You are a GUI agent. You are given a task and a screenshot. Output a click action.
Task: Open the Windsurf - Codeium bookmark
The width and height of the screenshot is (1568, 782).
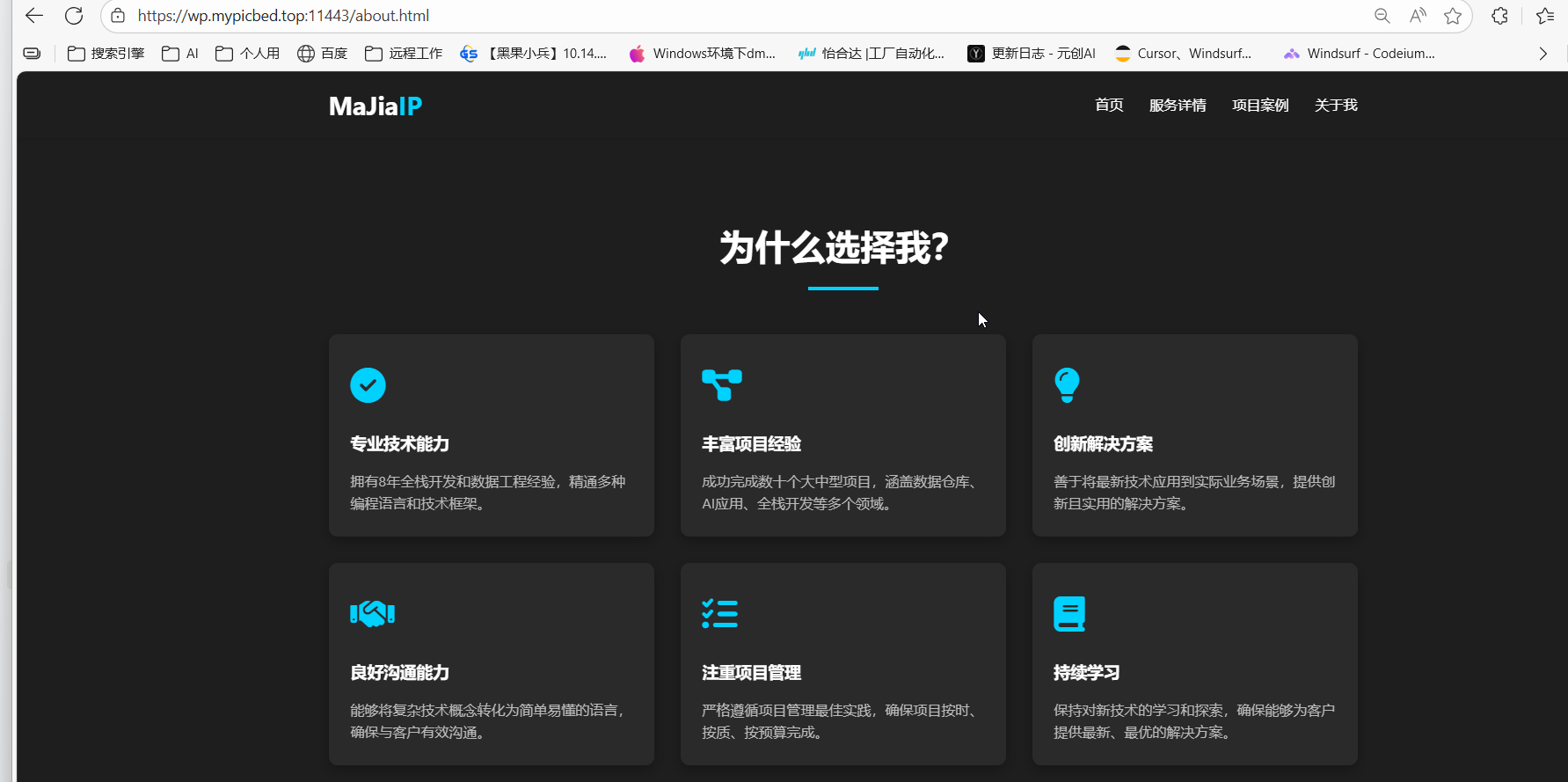[1360, 54]
